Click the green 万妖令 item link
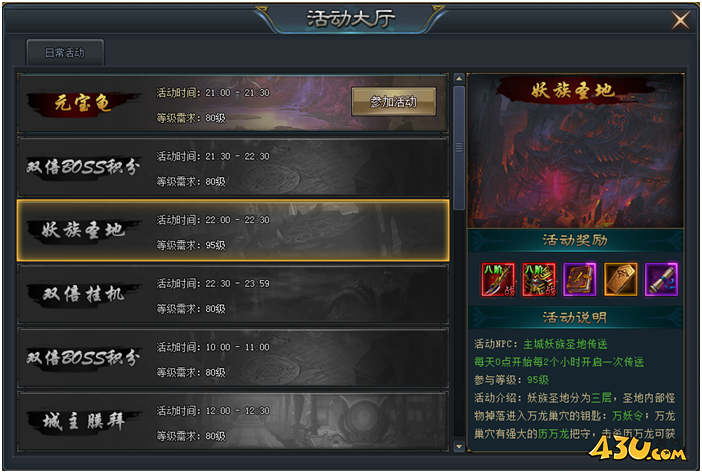 [627, 416]
